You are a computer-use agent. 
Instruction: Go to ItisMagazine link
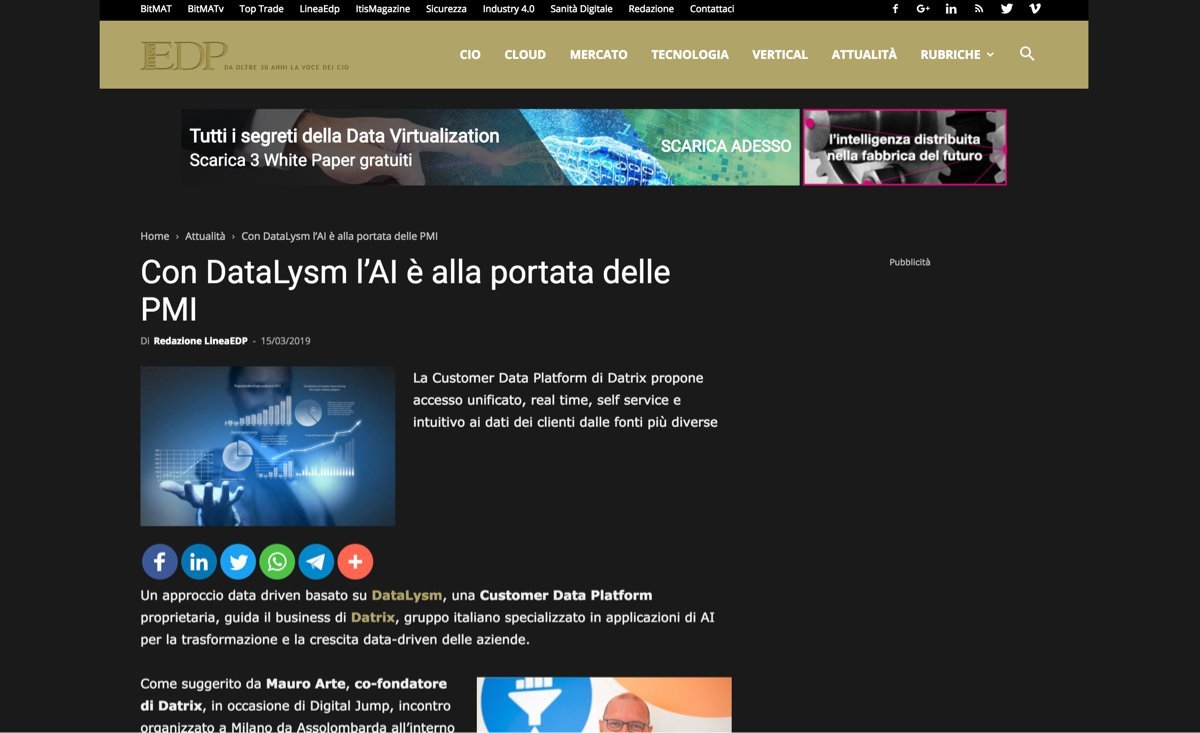pos(382,9)
